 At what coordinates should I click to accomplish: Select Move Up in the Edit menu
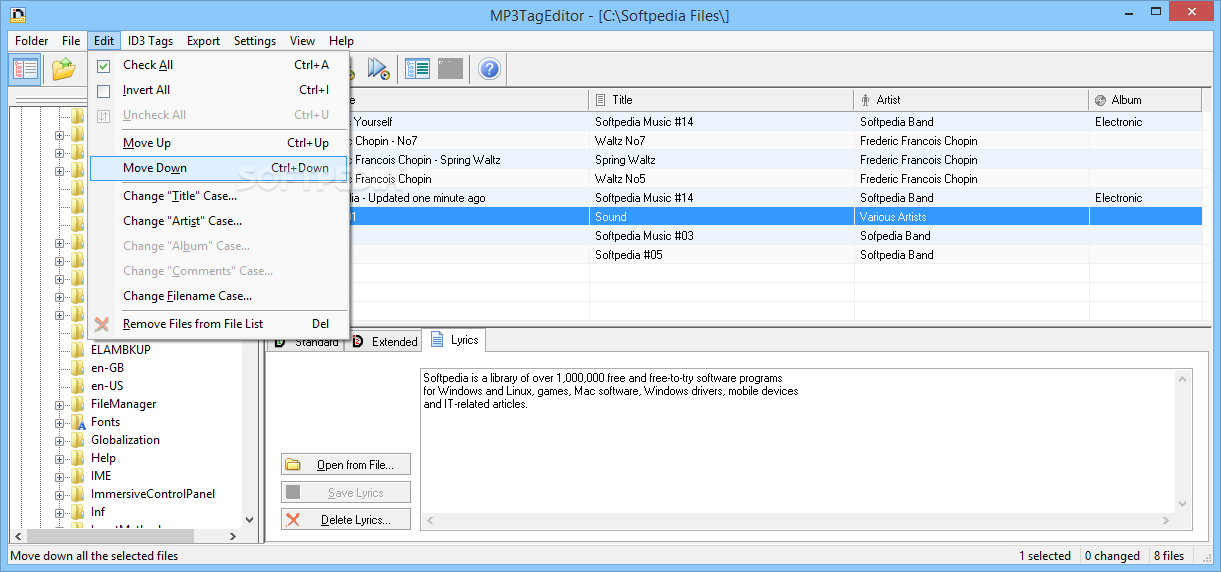(218, 143)
